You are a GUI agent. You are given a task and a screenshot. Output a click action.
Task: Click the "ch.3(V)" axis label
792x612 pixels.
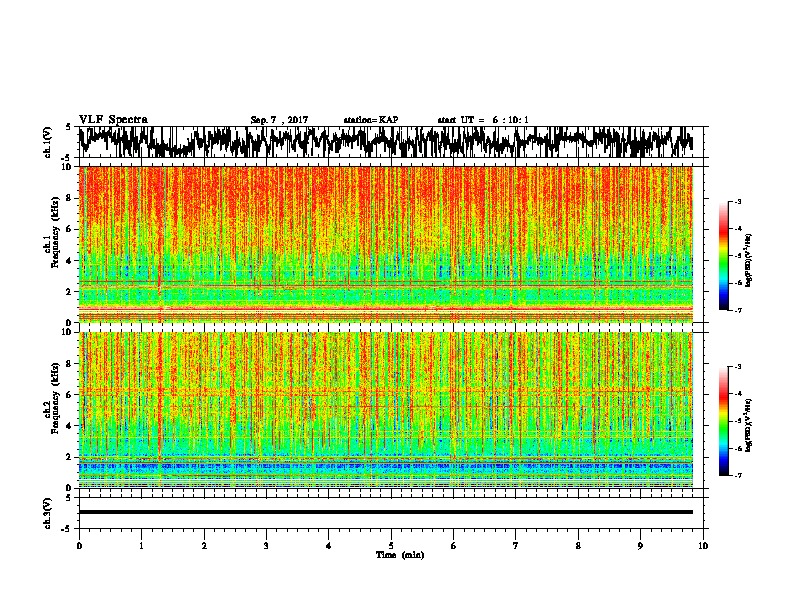tap(48, 514)
